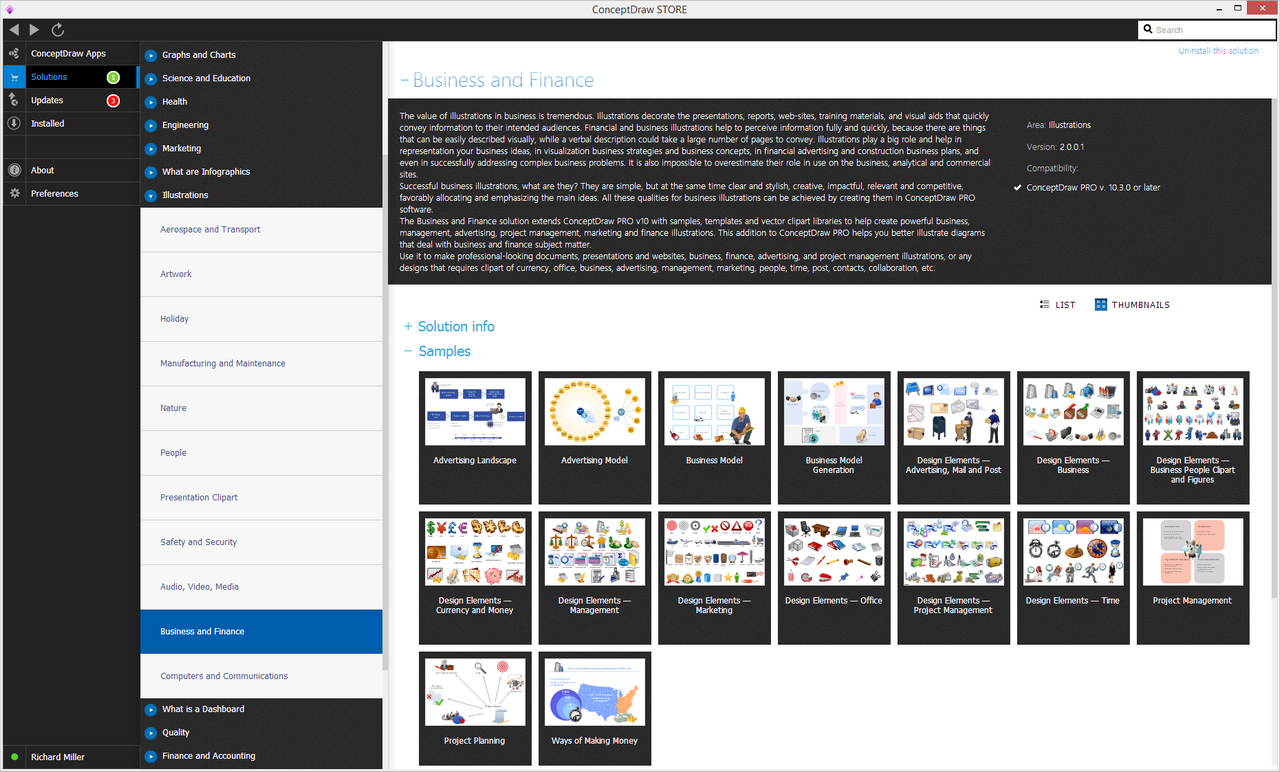This screenshot has height=772, width=1280.
Task: Expand What is a Dashboard category
Action: (151, 709)
